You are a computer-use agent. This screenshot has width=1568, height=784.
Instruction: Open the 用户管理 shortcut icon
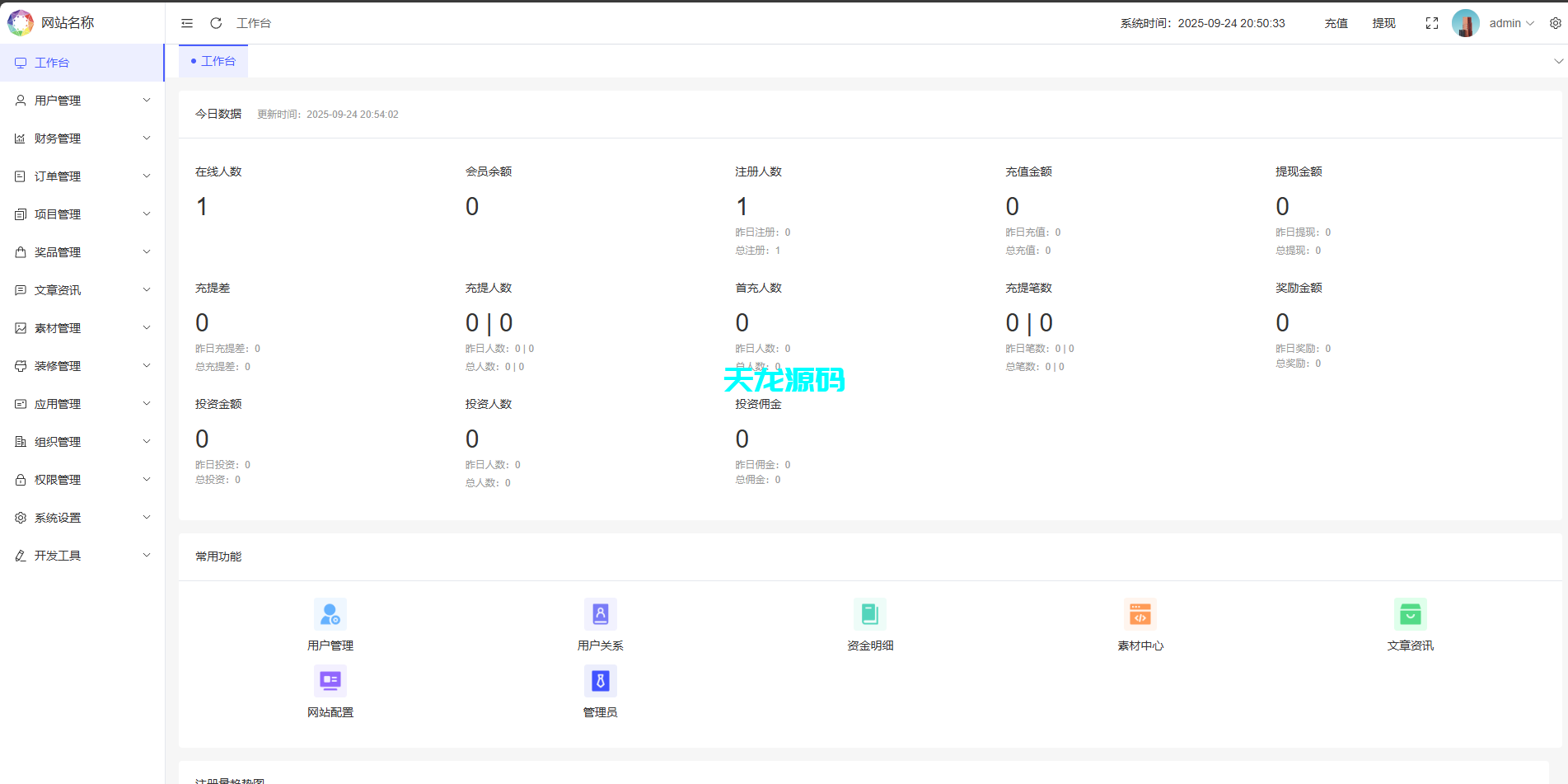330,614
